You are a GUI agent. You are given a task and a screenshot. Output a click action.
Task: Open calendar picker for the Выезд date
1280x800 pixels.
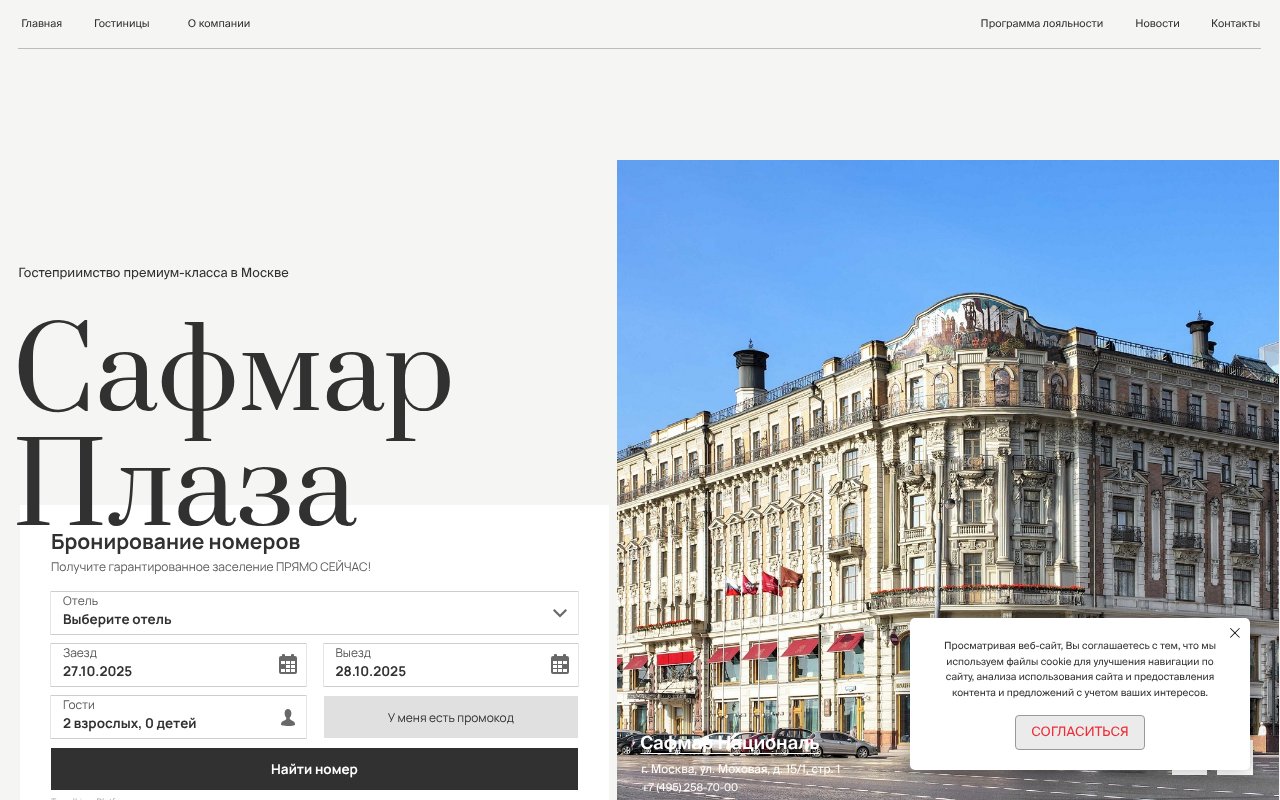coord(560,664)
